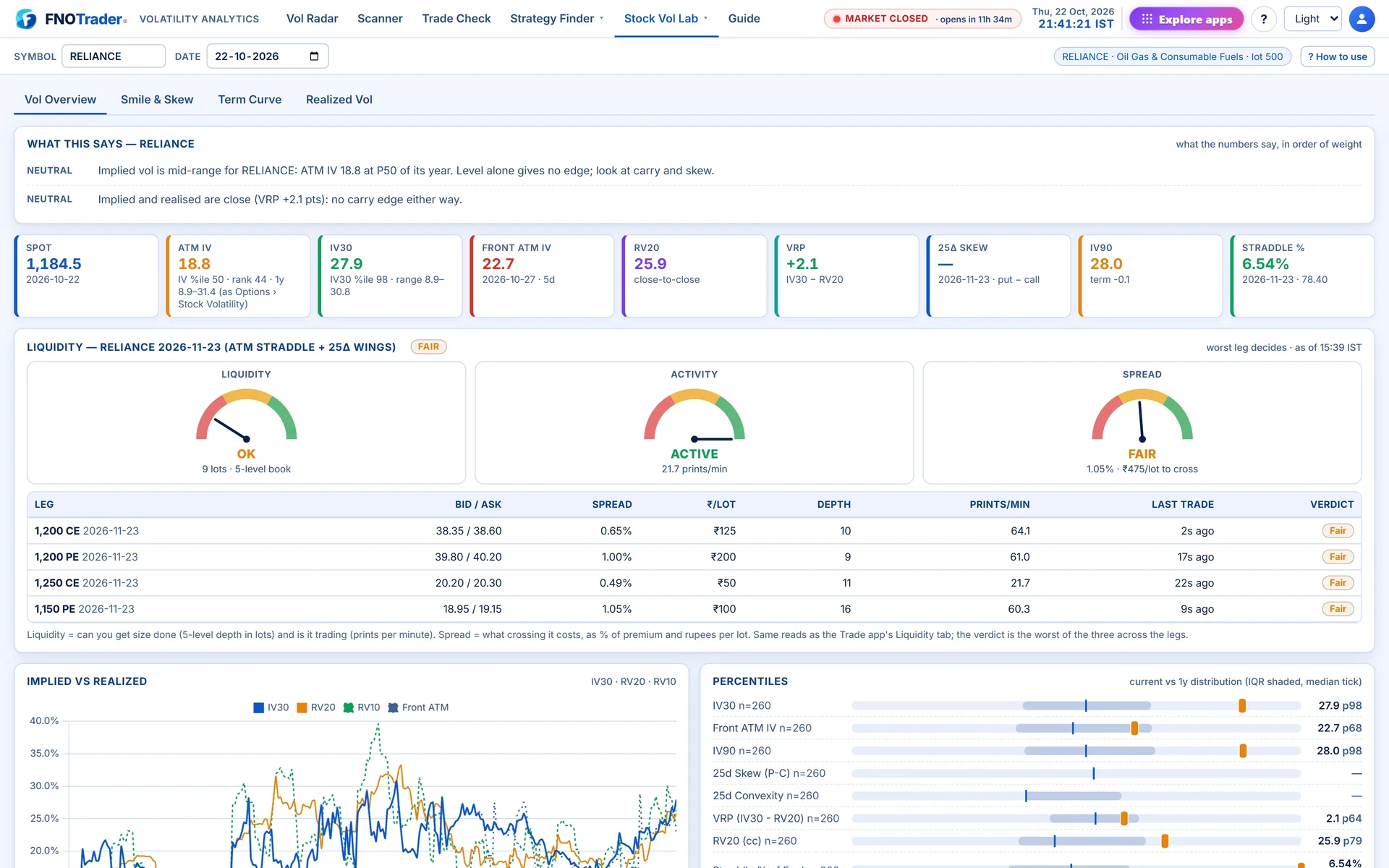1389x868 pixels.
Task: Click the FNOTrader logo icon
Action: click(x=26, y=19)
